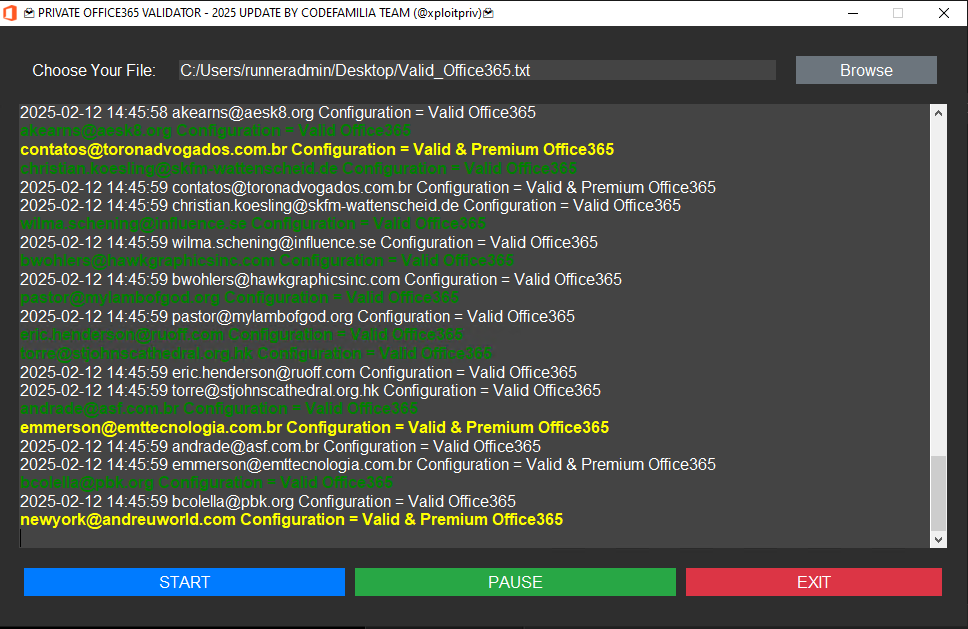Click the log scrollbar down arrow
This screenshot has width=968, height=629.
pyautogui.click(x=938, y=539)
